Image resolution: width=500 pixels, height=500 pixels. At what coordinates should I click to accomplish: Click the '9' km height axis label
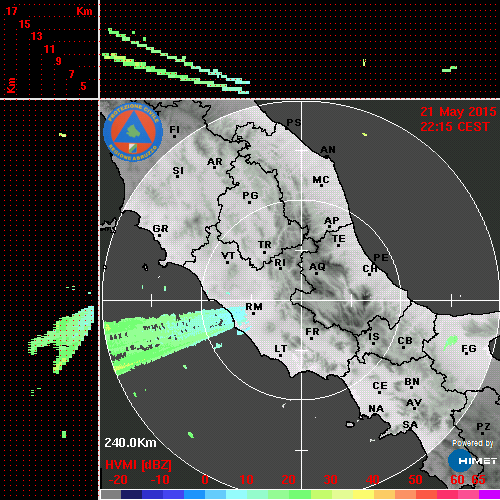point(59,61)
